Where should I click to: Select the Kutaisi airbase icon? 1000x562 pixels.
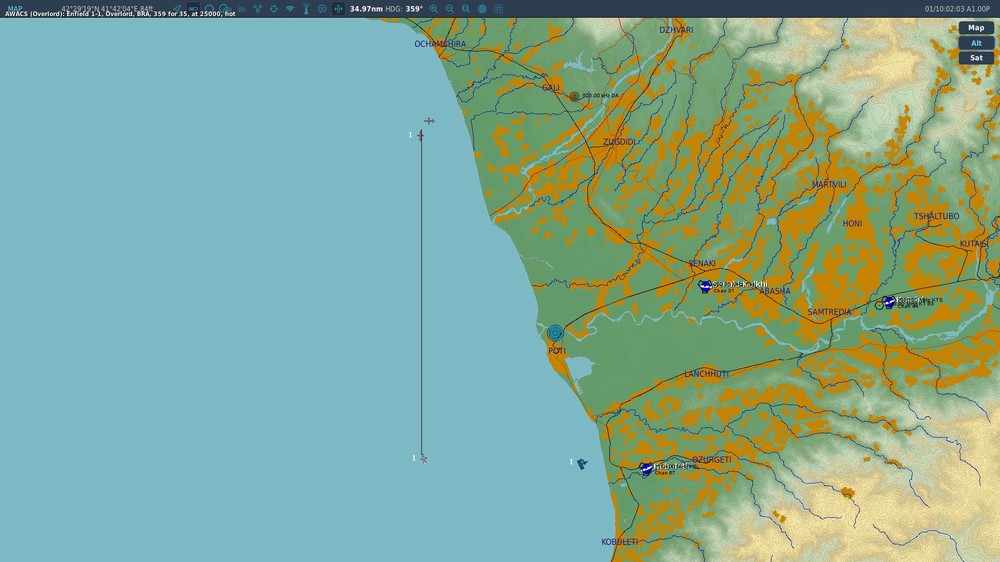pos(888,302)
